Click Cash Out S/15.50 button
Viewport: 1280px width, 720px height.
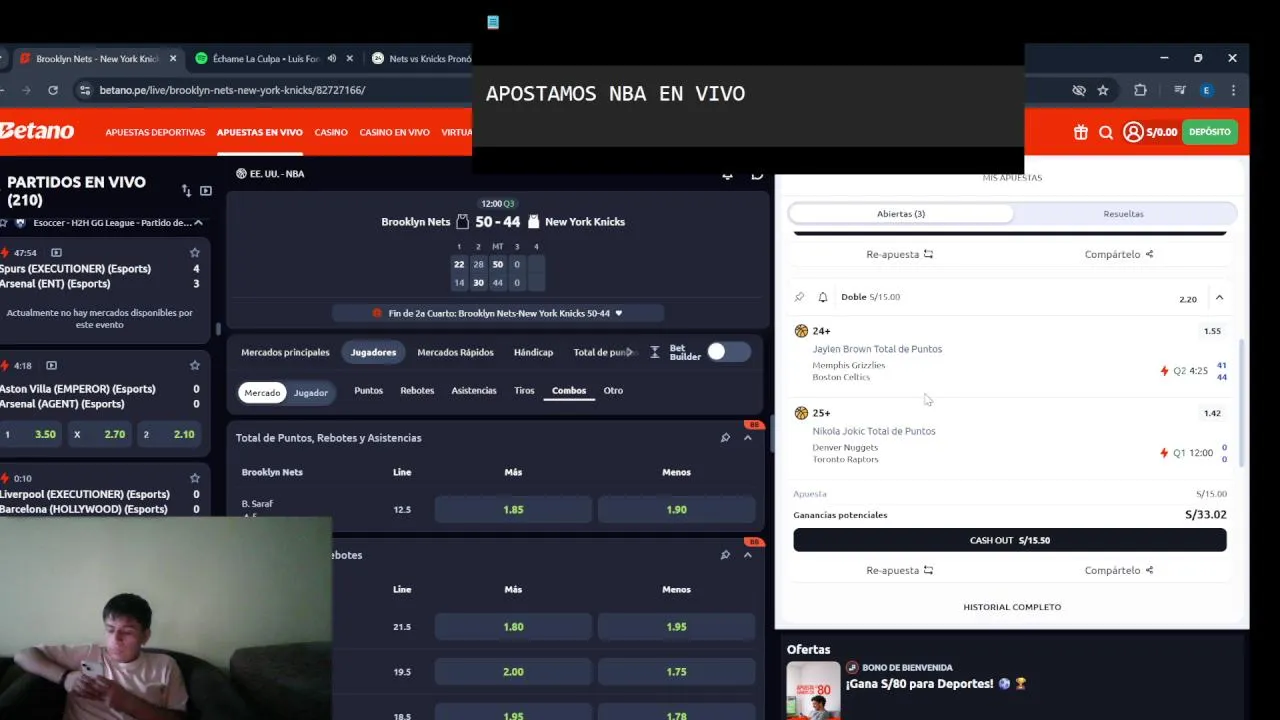[x=1010, y=540]
